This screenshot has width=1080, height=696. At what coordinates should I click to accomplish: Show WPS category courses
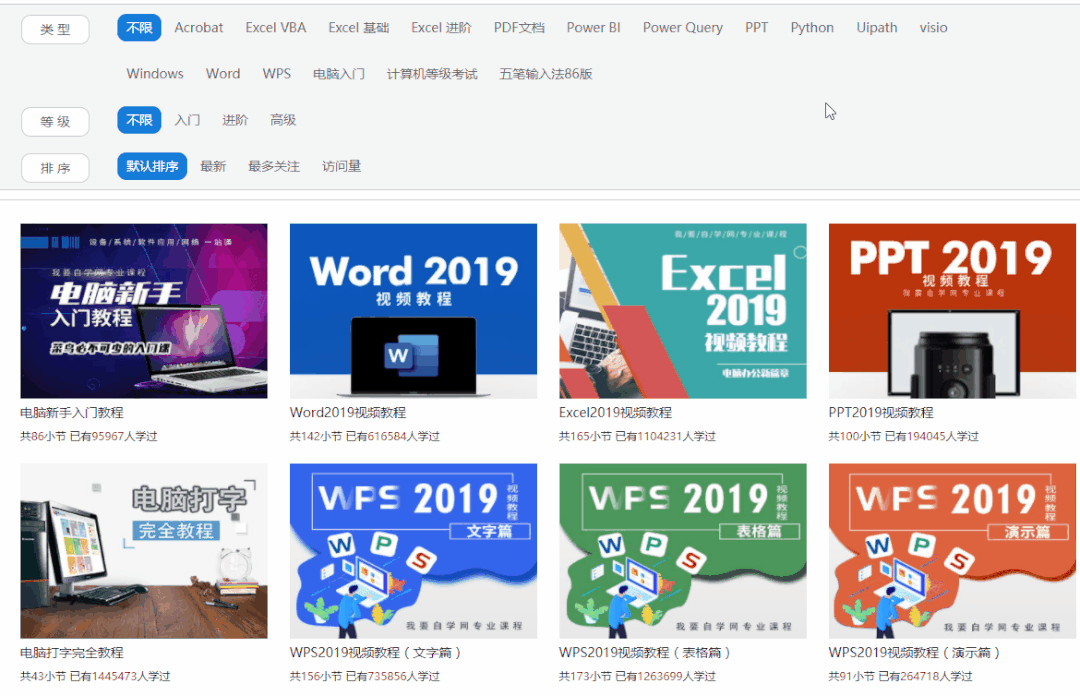276,74
